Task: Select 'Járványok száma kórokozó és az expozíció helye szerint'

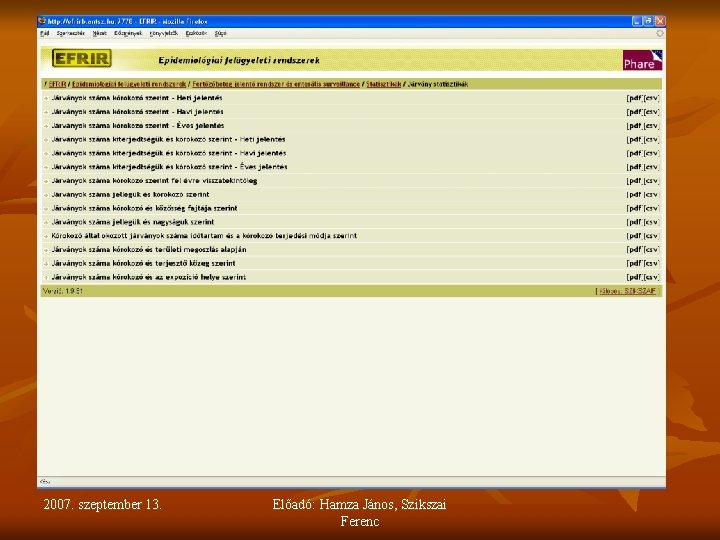Action: [x=149, y=277]
